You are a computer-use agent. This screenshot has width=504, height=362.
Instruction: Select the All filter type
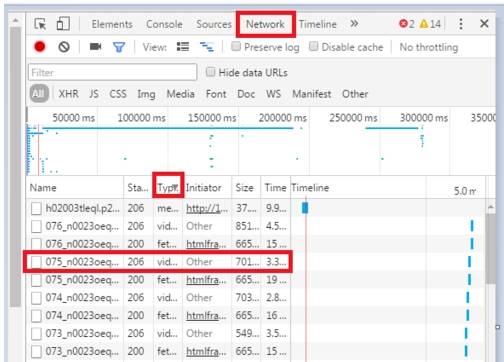click(x=39, y=94)
